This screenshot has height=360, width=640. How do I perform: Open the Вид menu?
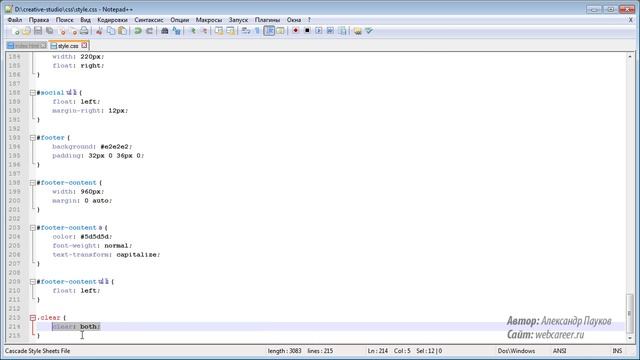[85, 20]
